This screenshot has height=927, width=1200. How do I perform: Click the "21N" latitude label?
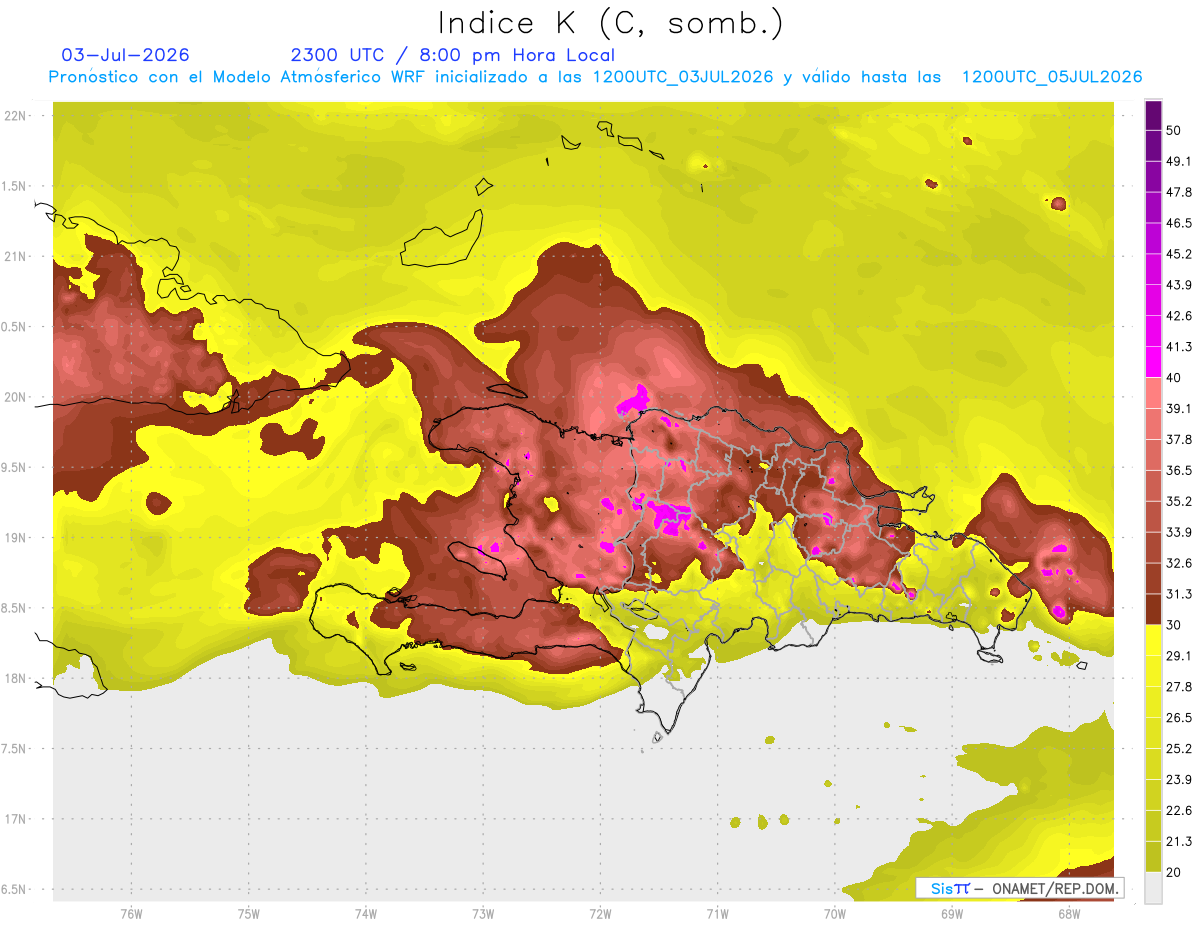[x=16, y=257]
